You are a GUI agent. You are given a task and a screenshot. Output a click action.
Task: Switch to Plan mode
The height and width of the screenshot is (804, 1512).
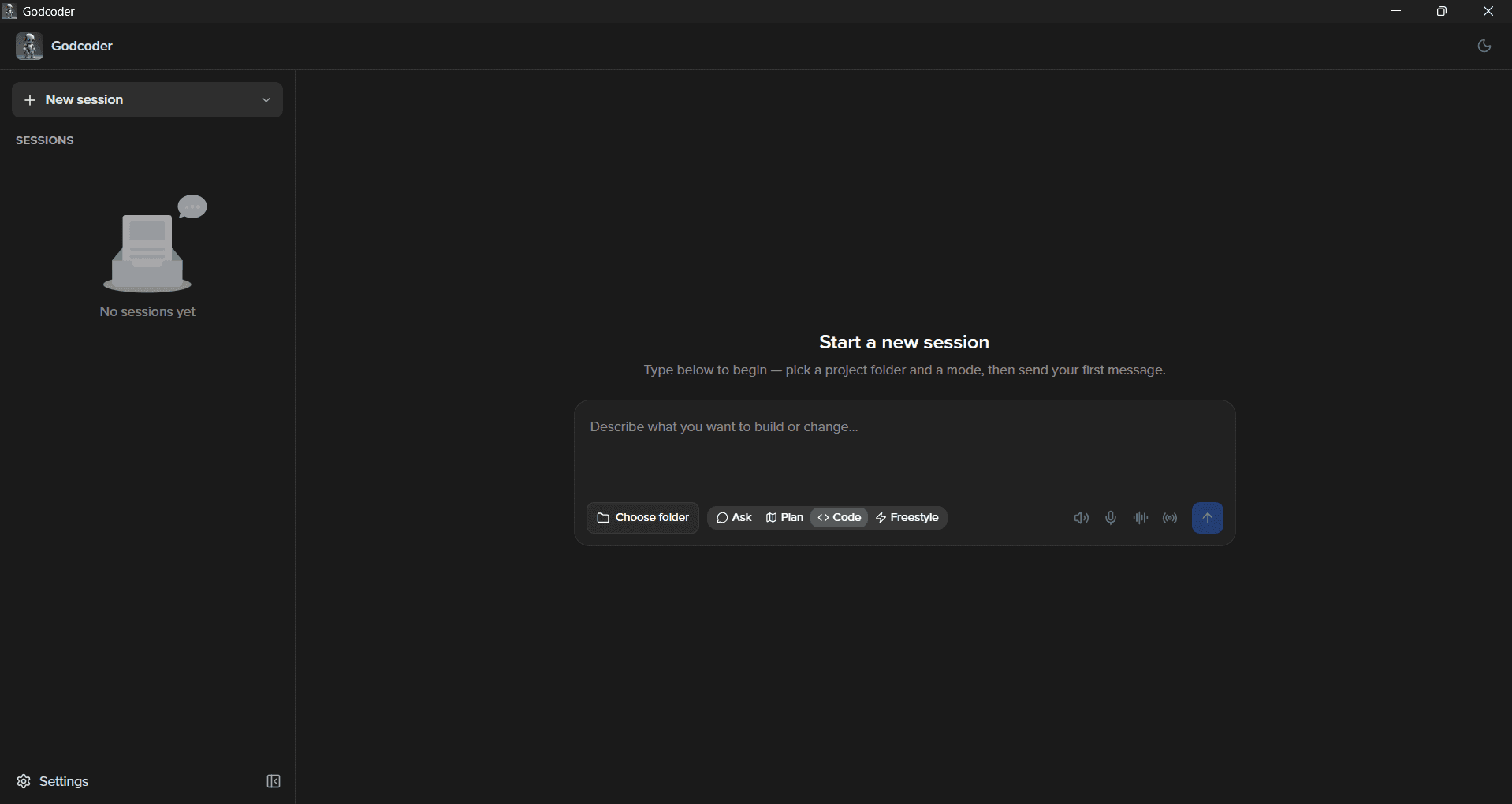(784, 518)
